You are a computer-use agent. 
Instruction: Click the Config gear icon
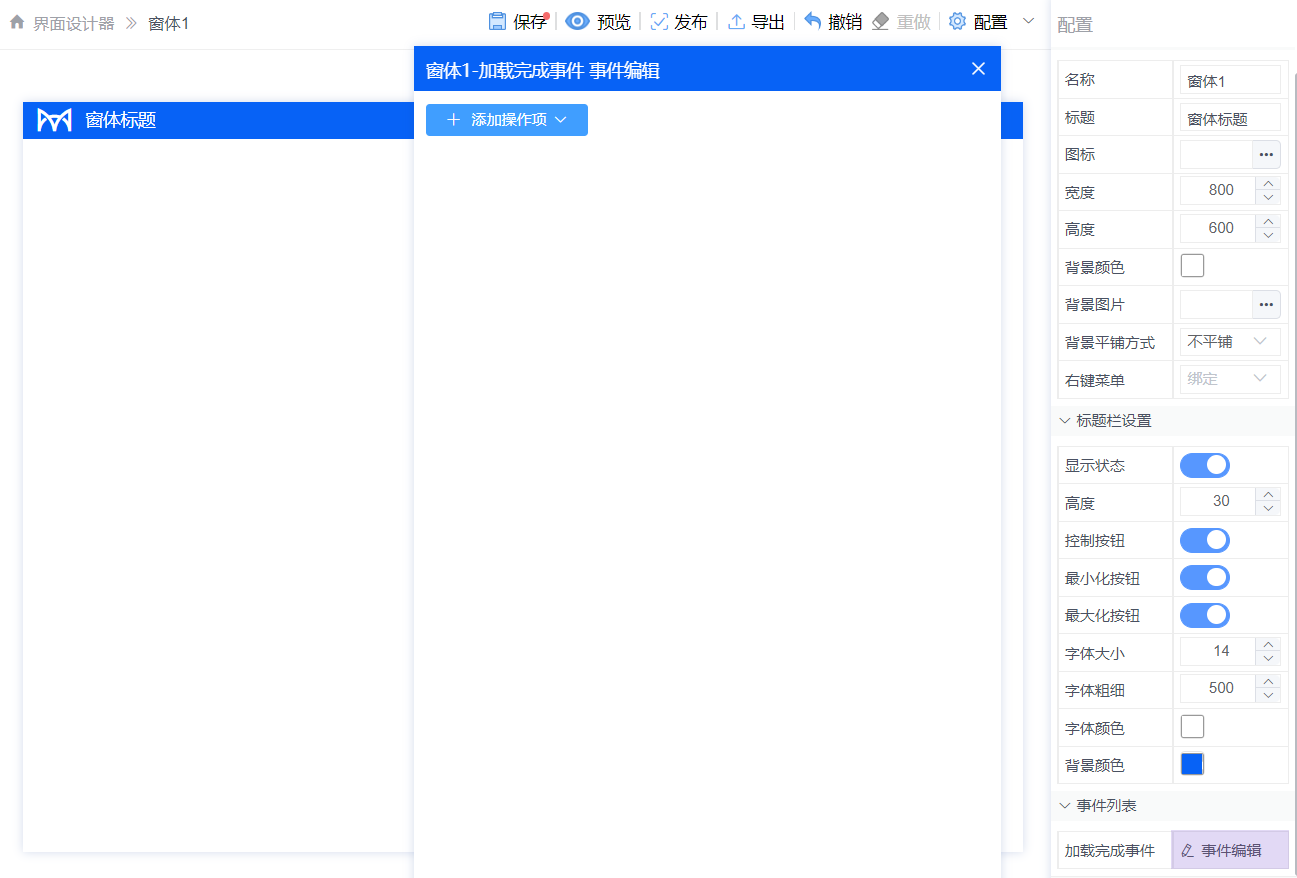957,22
